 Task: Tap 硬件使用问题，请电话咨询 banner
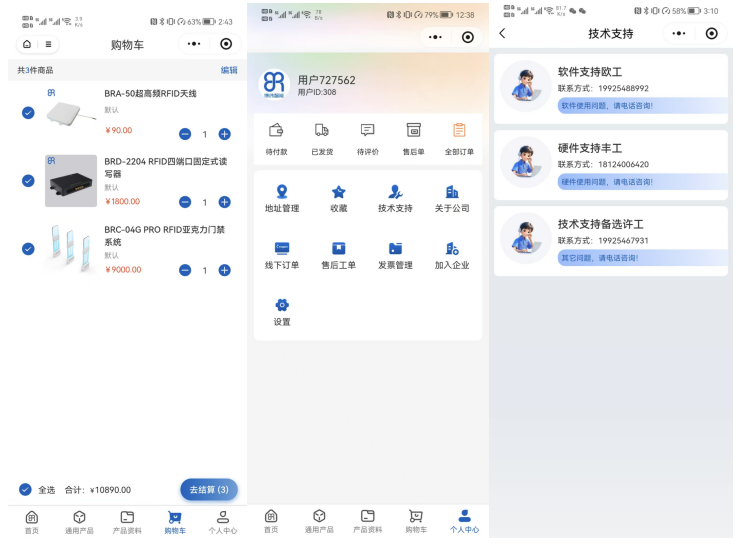(643, 182)
